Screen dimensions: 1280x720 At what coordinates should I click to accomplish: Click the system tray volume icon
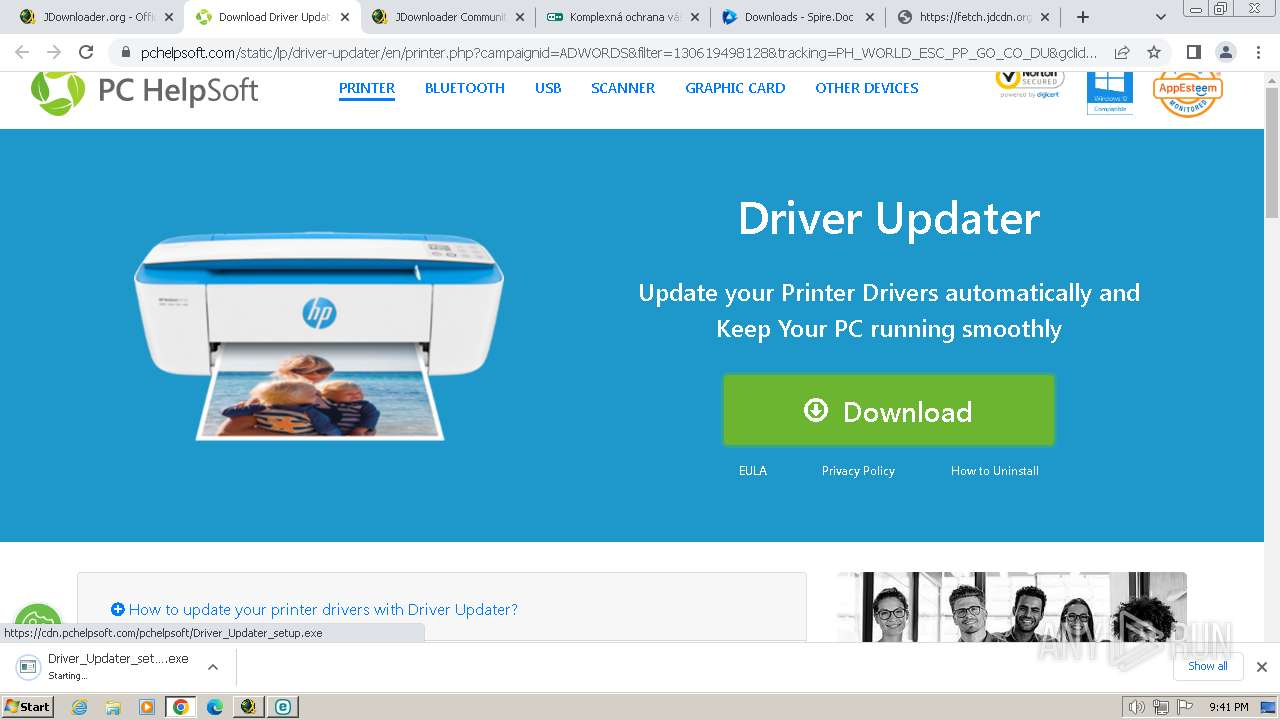click(x=1137, y=707)
